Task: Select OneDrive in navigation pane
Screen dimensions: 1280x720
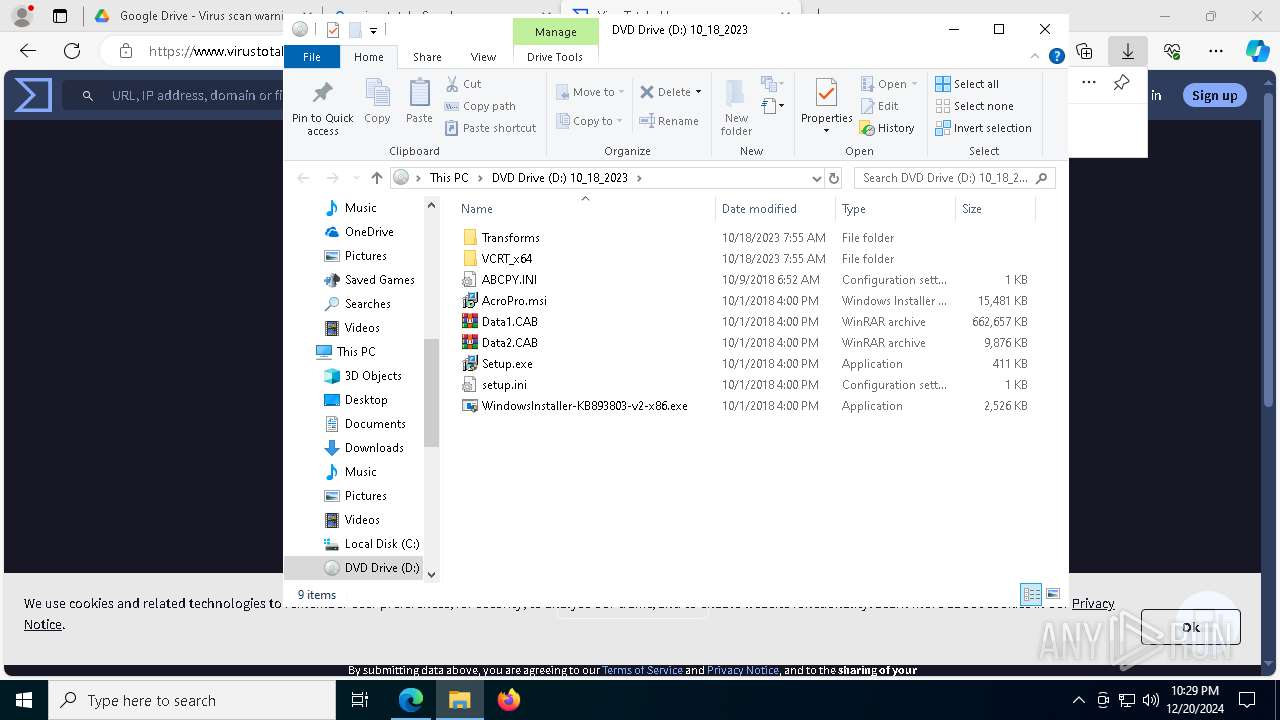Action: (x=369, y=232)
